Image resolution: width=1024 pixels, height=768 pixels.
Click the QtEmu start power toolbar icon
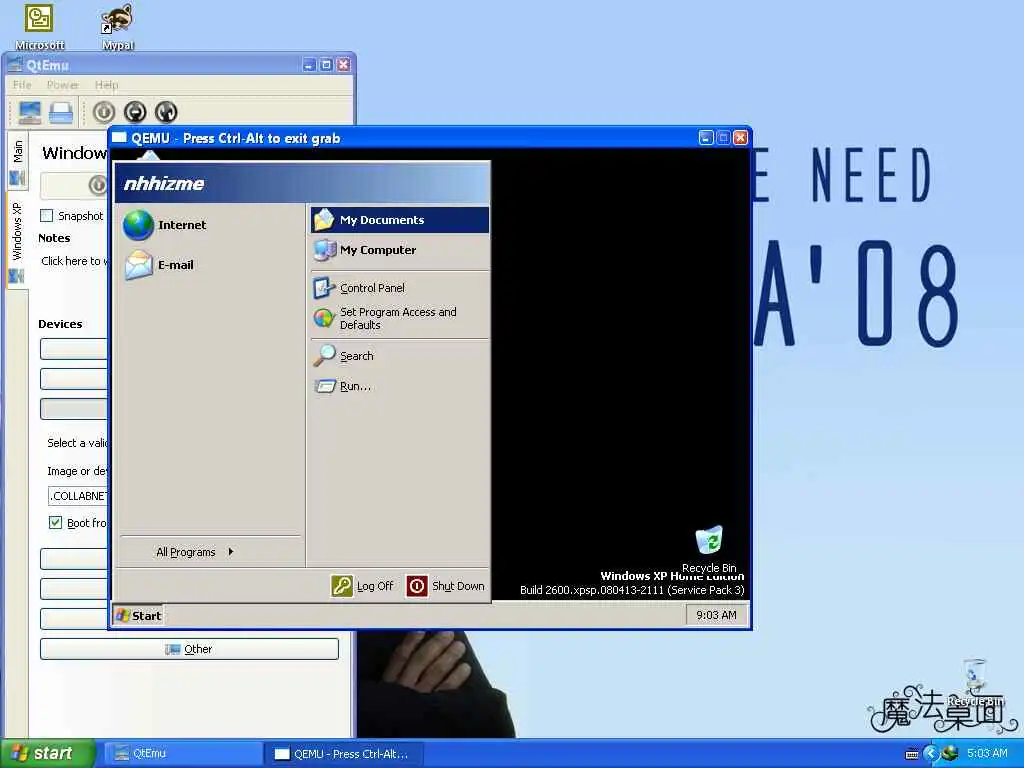click(x=104, y=112)
